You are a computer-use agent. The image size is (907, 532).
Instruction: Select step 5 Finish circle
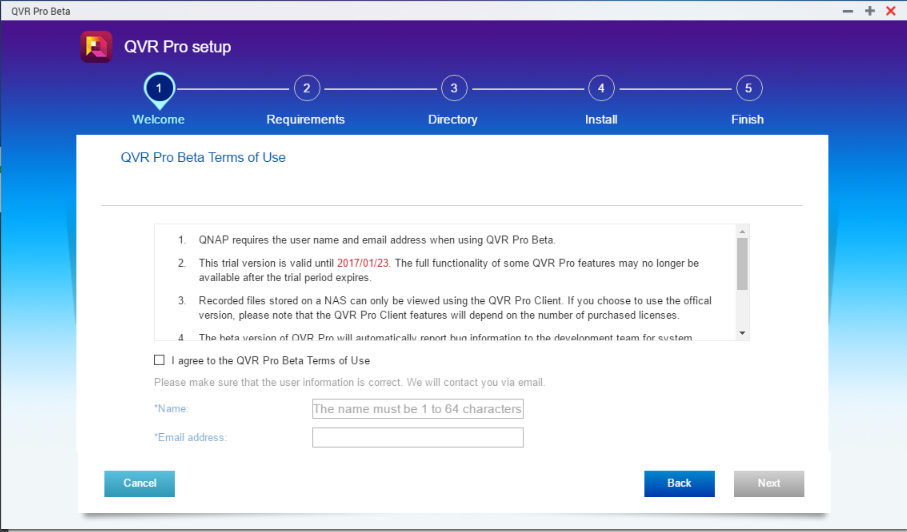click(749, 88)
